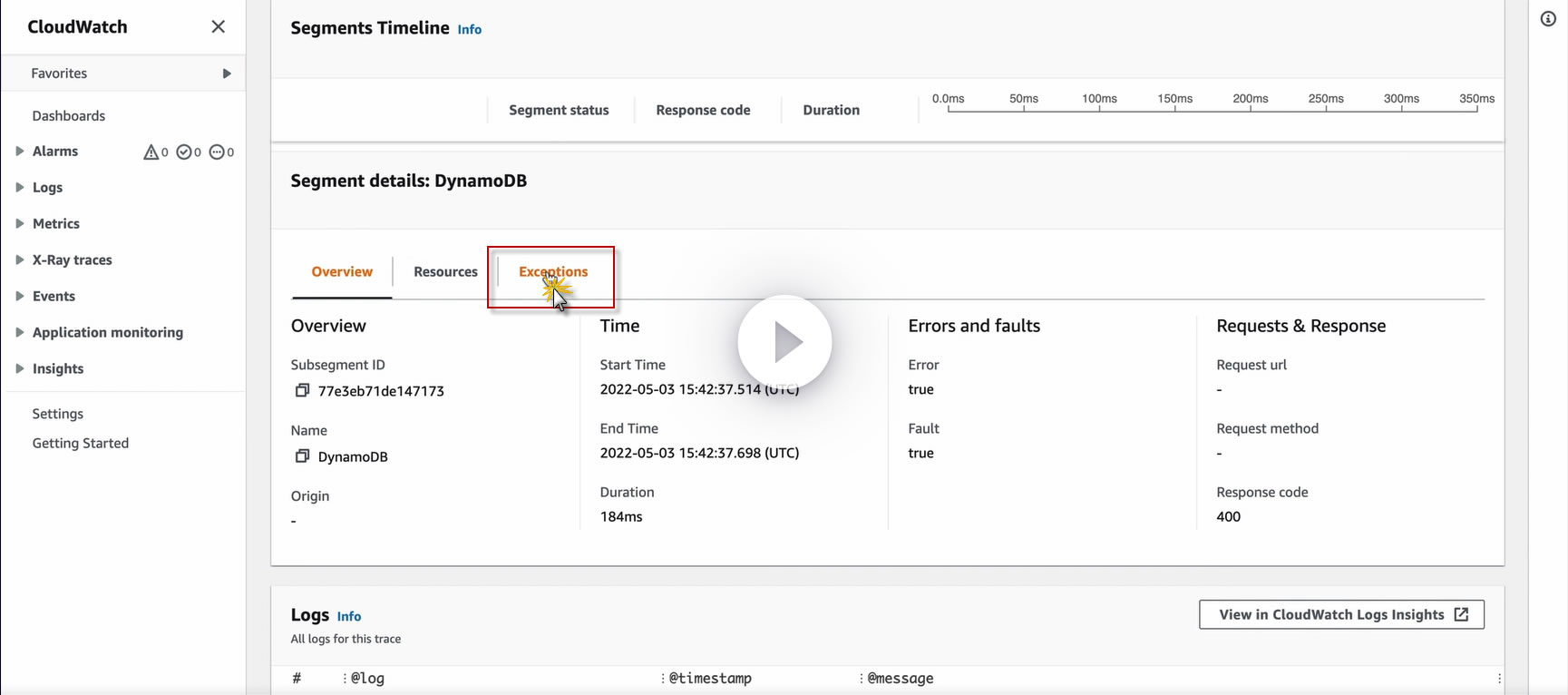Expand the Metrics navigation section

(x=19, y=223)
